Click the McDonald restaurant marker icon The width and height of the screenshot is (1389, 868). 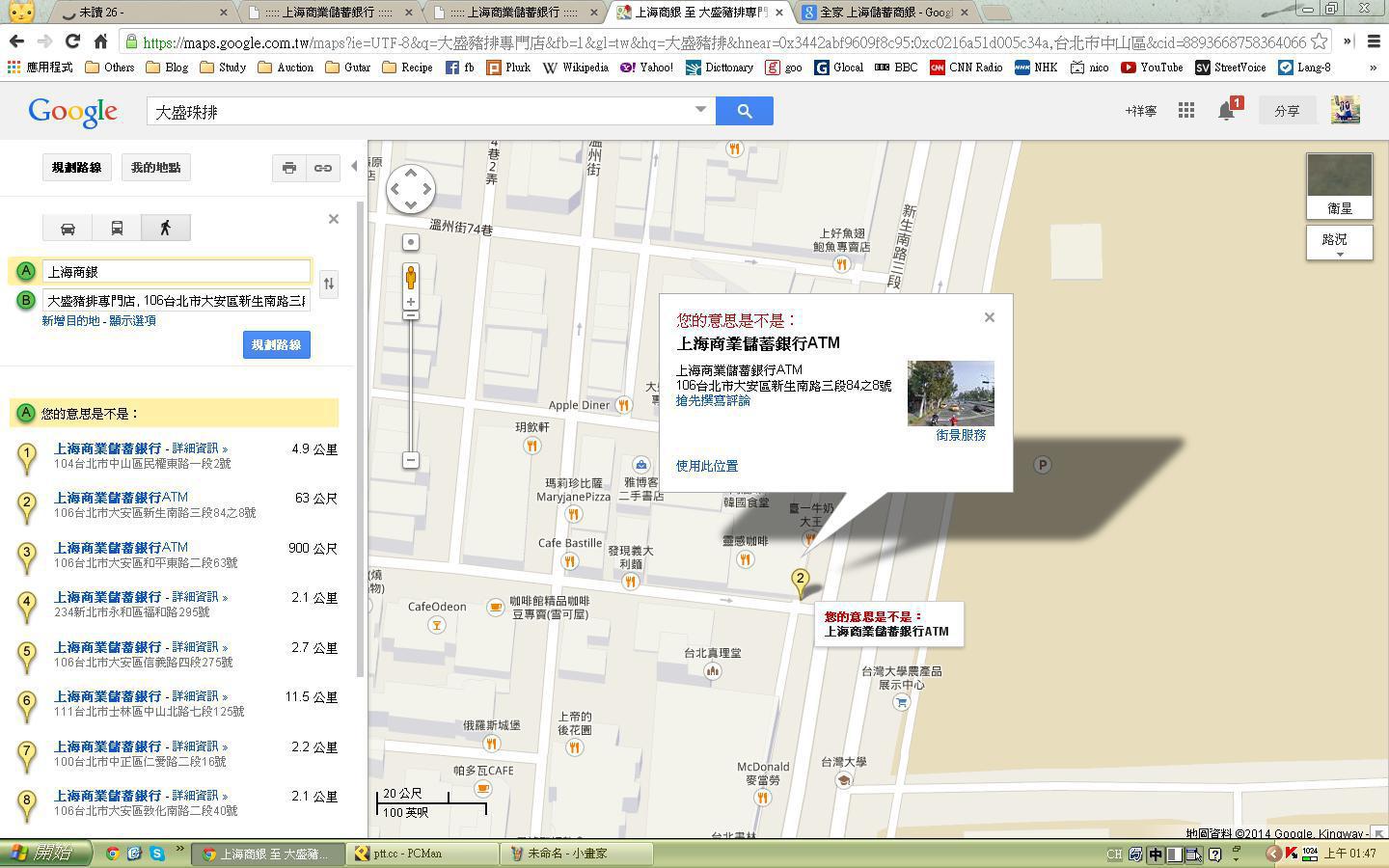[762, 798]
